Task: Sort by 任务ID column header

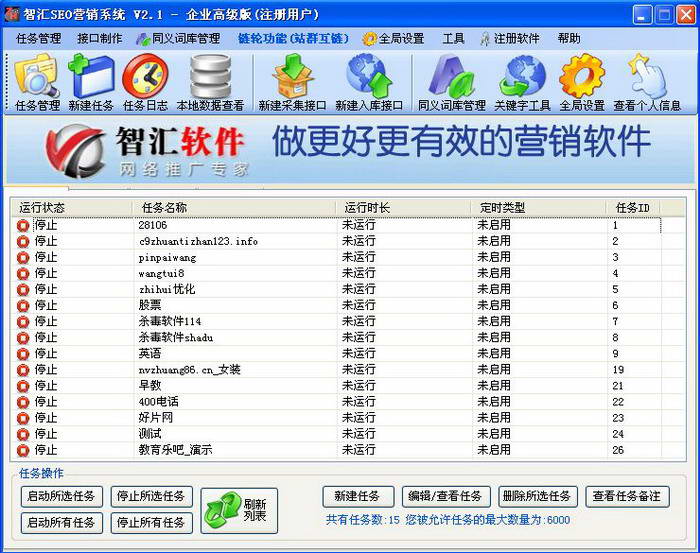Action: (633, 208)
